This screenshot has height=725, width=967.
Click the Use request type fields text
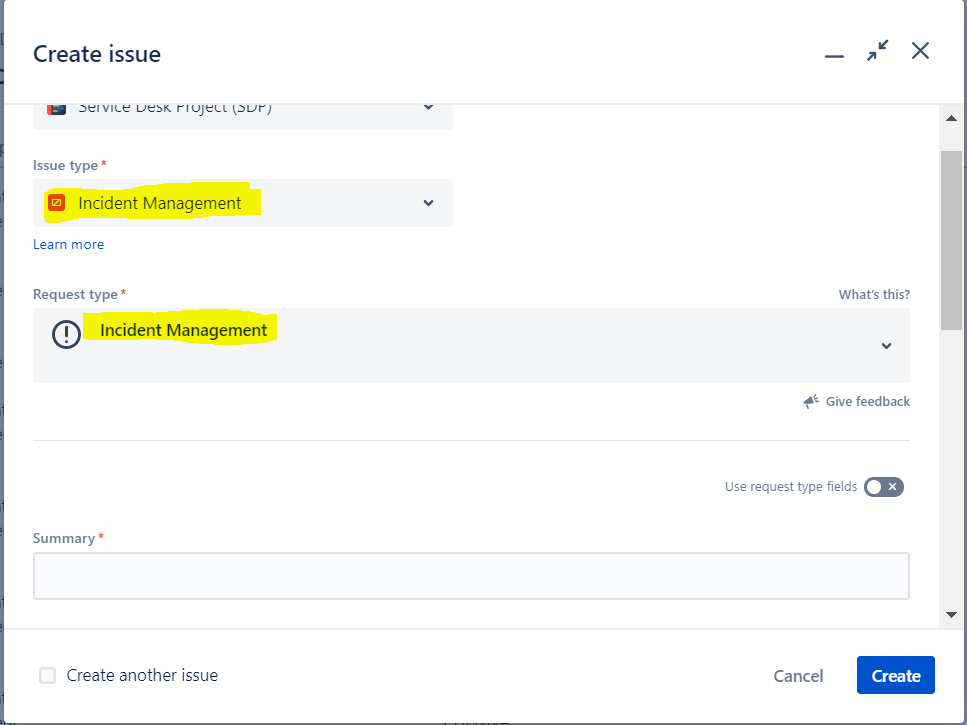click(x=791, y=486)
